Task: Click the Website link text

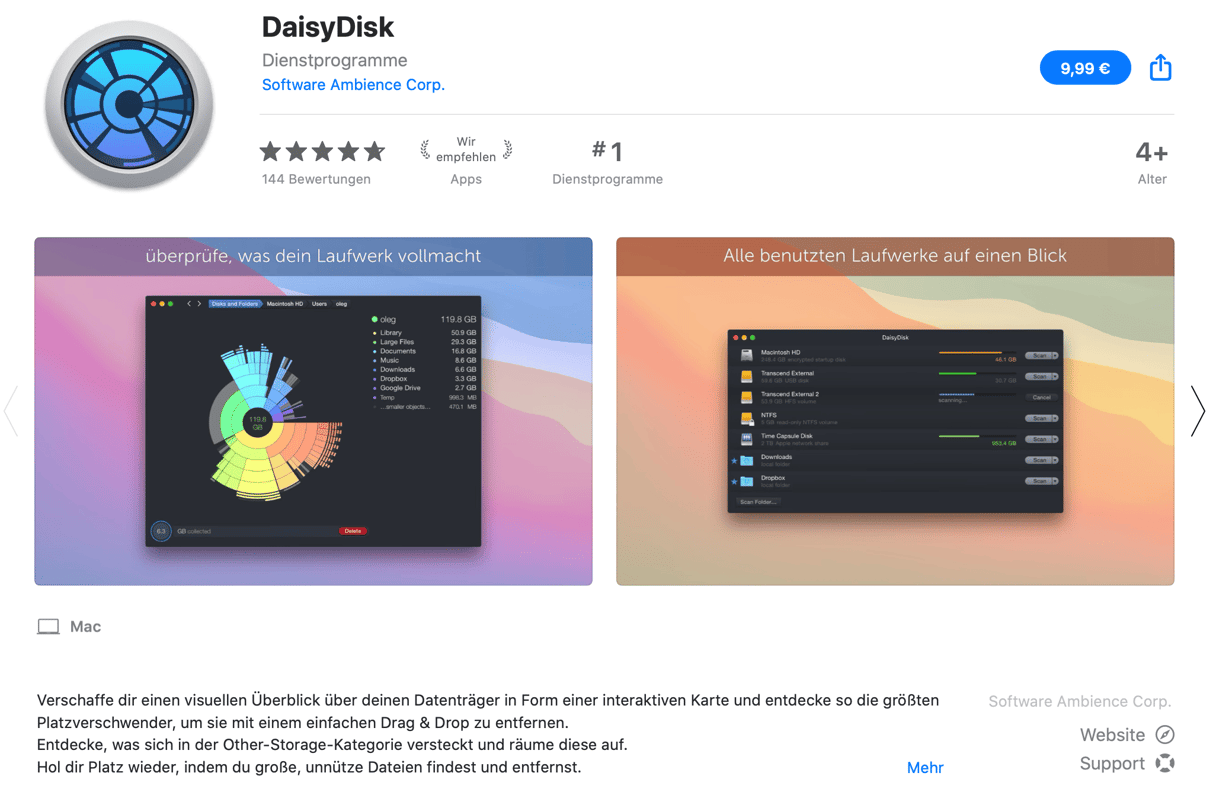Action: [1112, 735]
